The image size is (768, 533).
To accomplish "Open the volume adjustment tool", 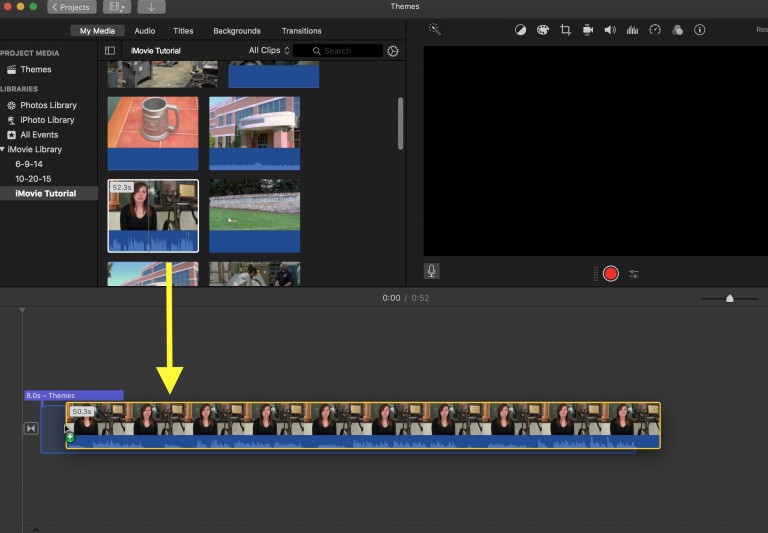I will tap(610, 30).
